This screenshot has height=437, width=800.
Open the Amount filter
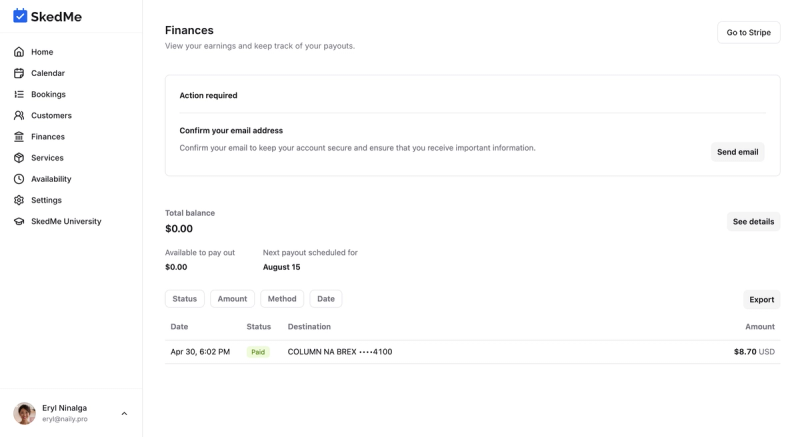232,299
